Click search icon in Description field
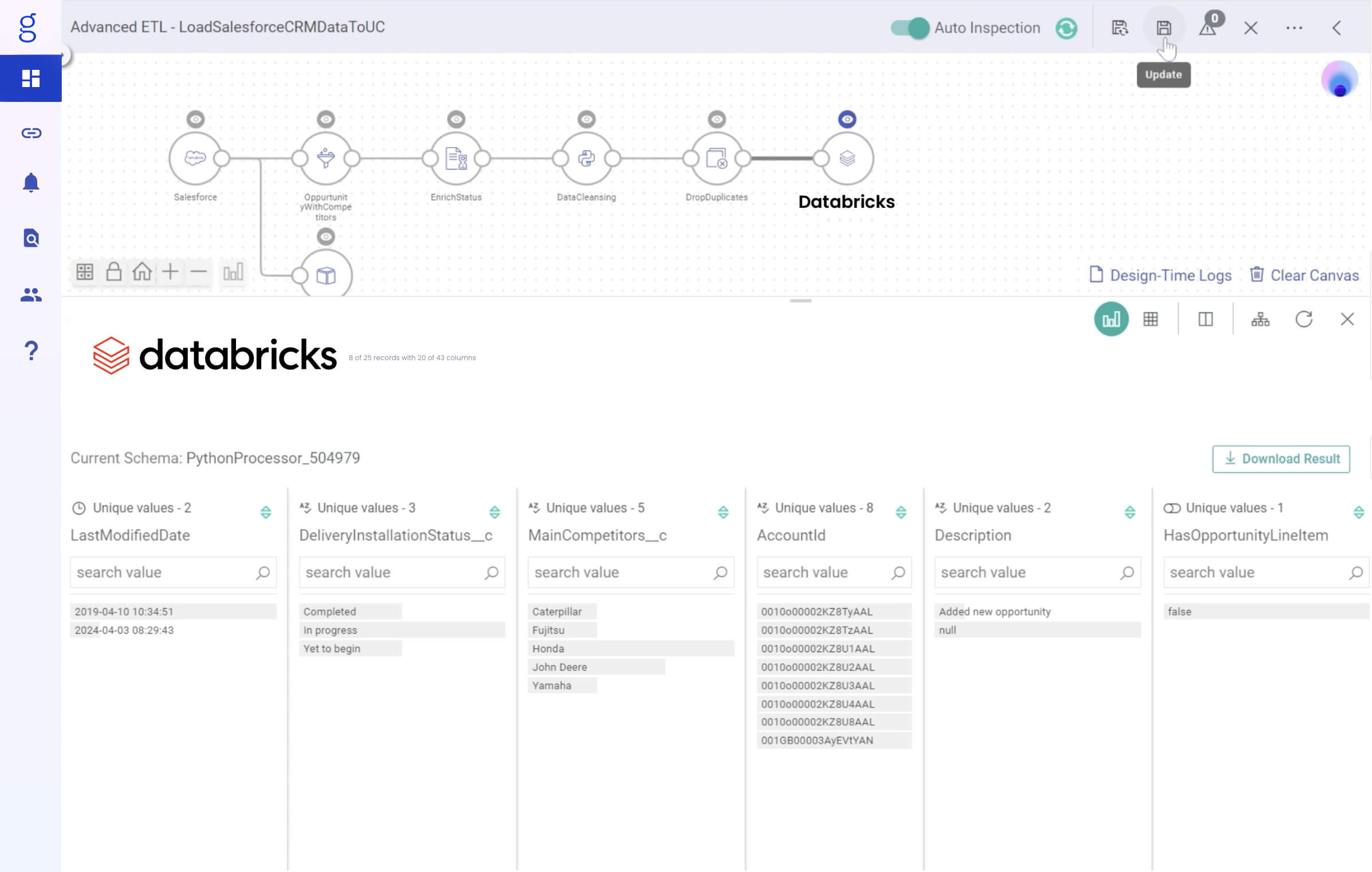The height and width of the screenshot is (872, 1372). pos(1127,573)
